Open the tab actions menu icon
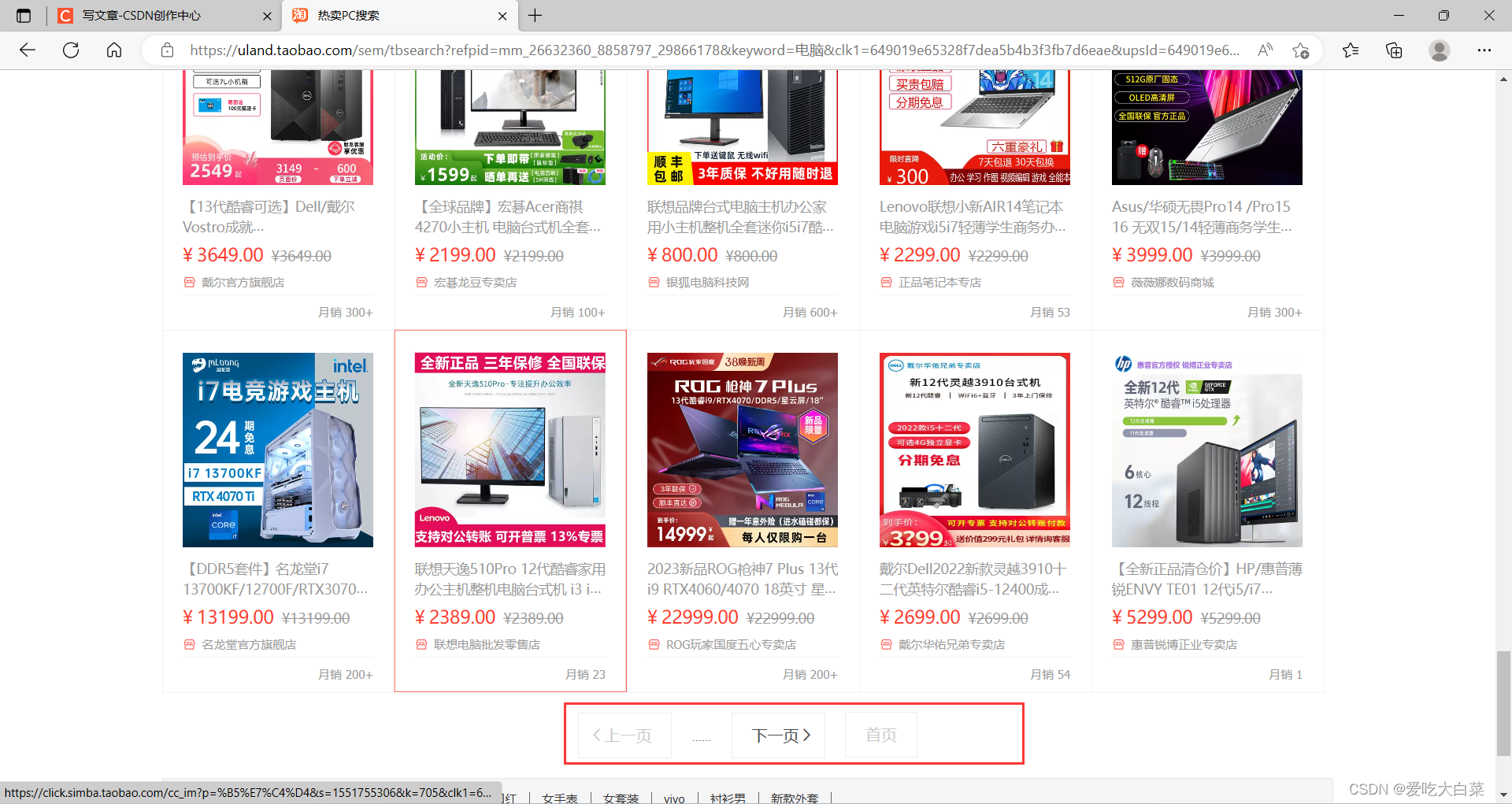This screenshot has width=1512, height=804. [x=24, y=16]
